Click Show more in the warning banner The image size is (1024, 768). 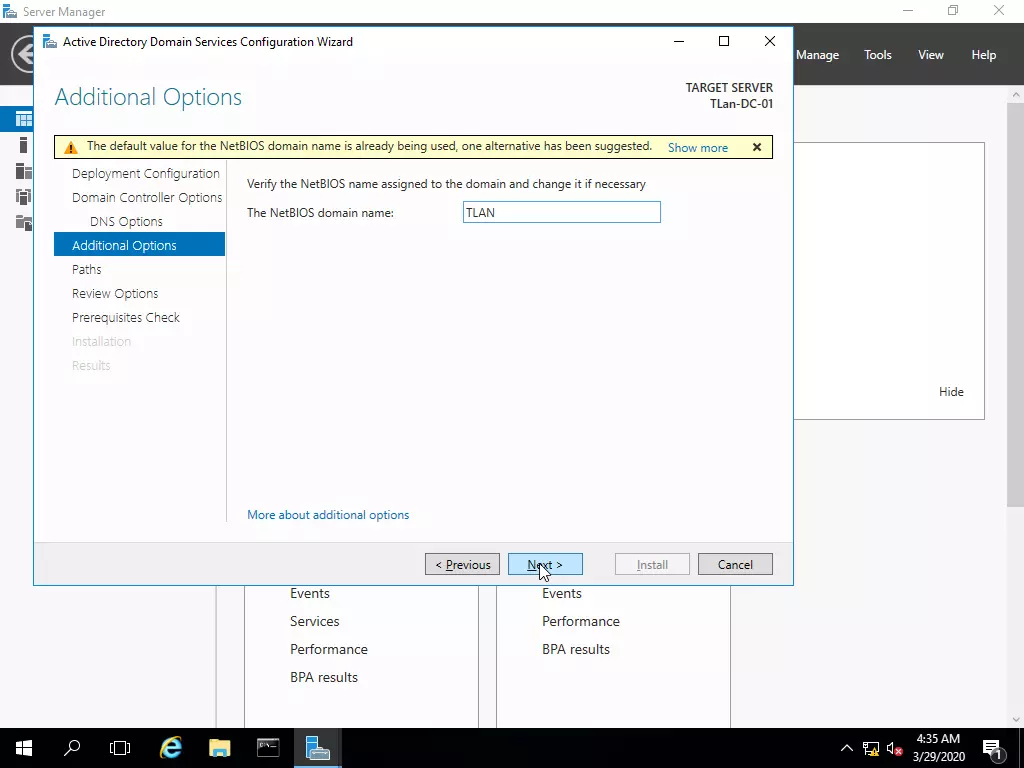tap(697, 148)
